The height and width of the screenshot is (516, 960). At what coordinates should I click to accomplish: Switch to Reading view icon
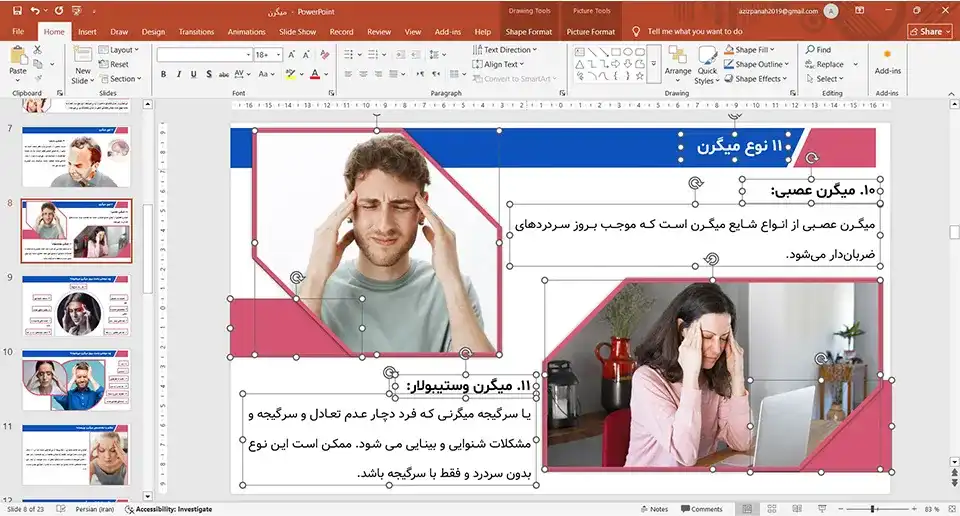tap(797, 509)
